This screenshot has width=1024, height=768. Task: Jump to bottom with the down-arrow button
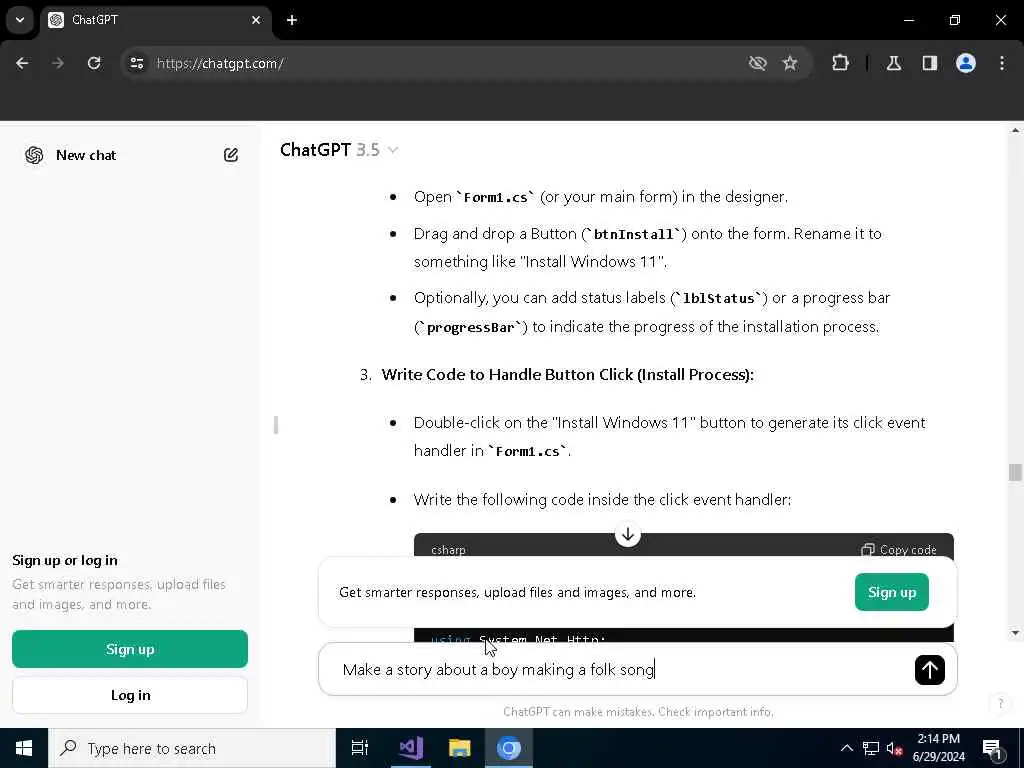[628, 534]
